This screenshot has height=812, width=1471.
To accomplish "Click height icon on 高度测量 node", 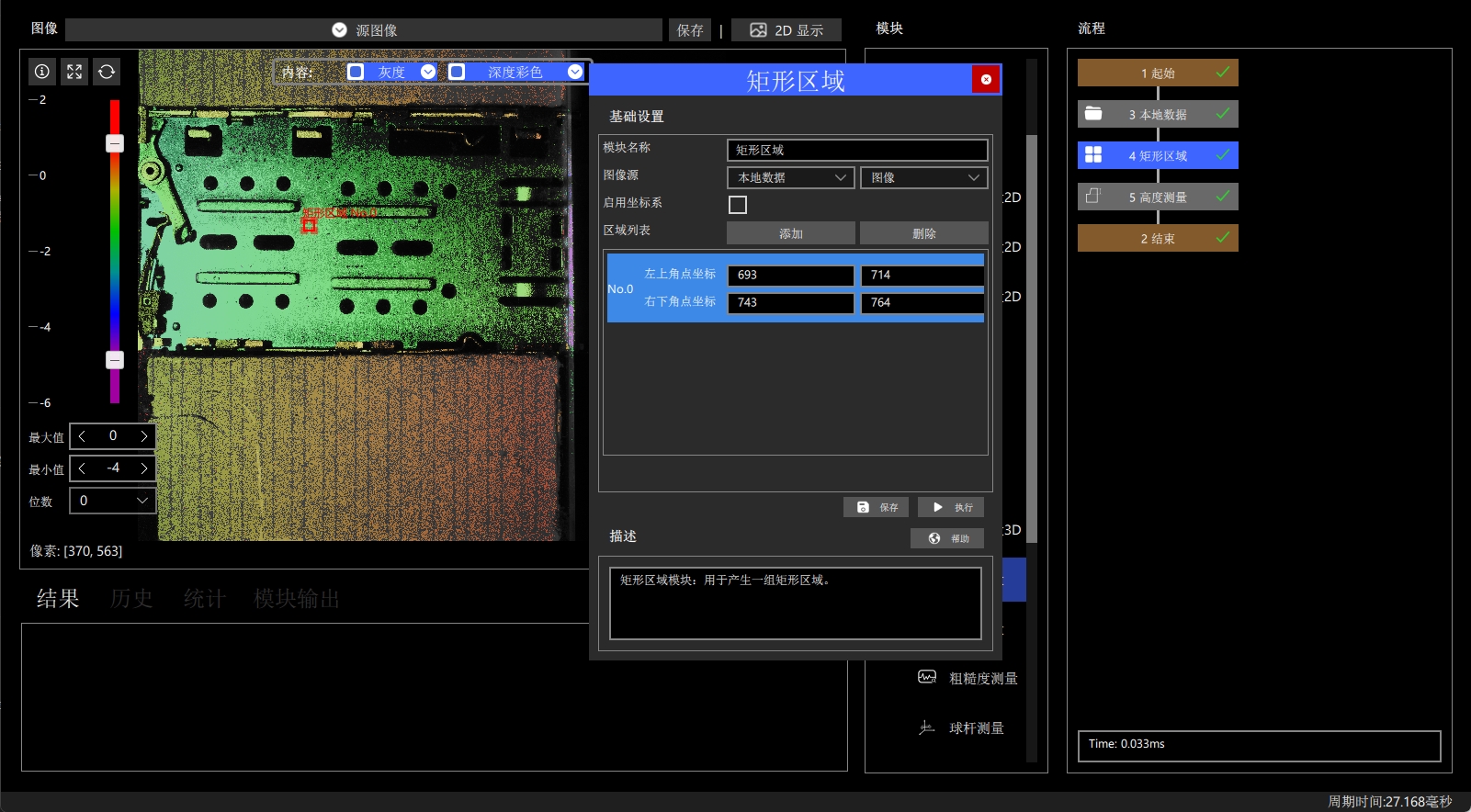I will (1093, 197).
